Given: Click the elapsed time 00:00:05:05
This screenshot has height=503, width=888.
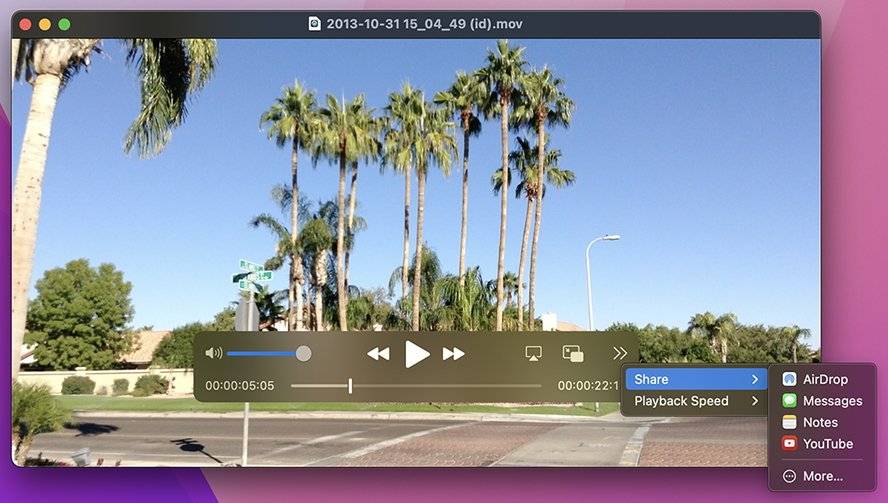Looking at the screenshot, I should click(240, 386).
